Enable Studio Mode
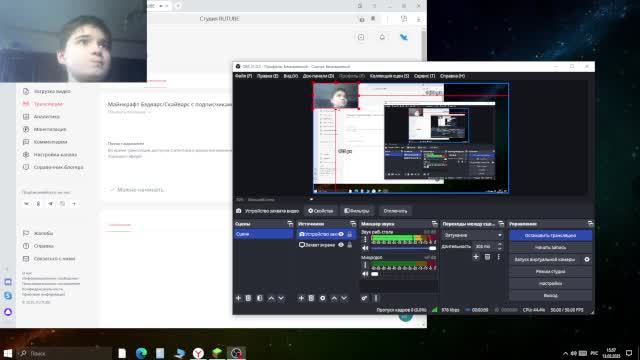The height and width of the screenshot is (360, 640). pyautogui.click(x=550, y=271)
